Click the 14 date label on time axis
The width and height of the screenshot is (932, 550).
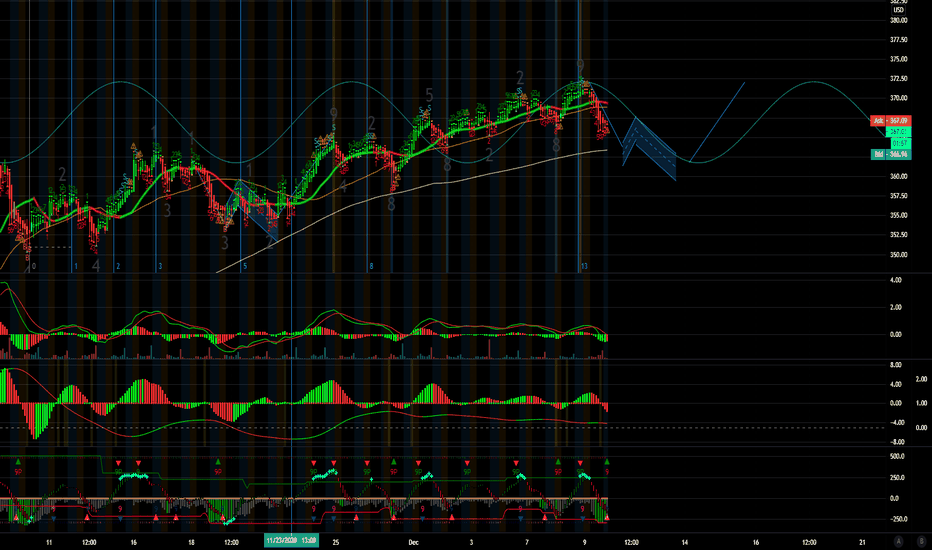tap(685, 542)
